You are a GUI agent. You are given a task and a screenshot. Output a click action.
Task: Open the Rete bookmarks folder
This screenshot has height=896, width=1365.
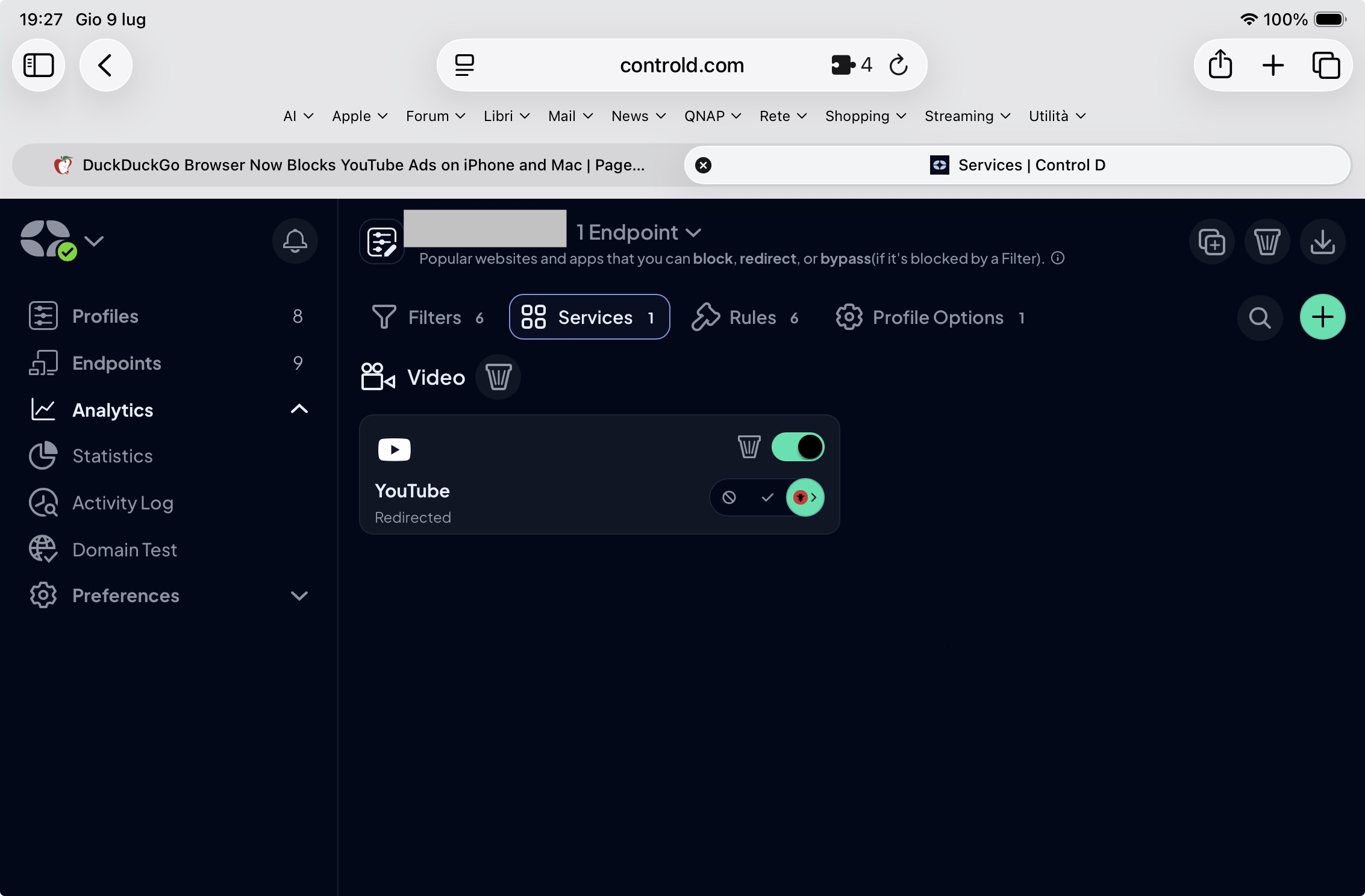point(783,116)
